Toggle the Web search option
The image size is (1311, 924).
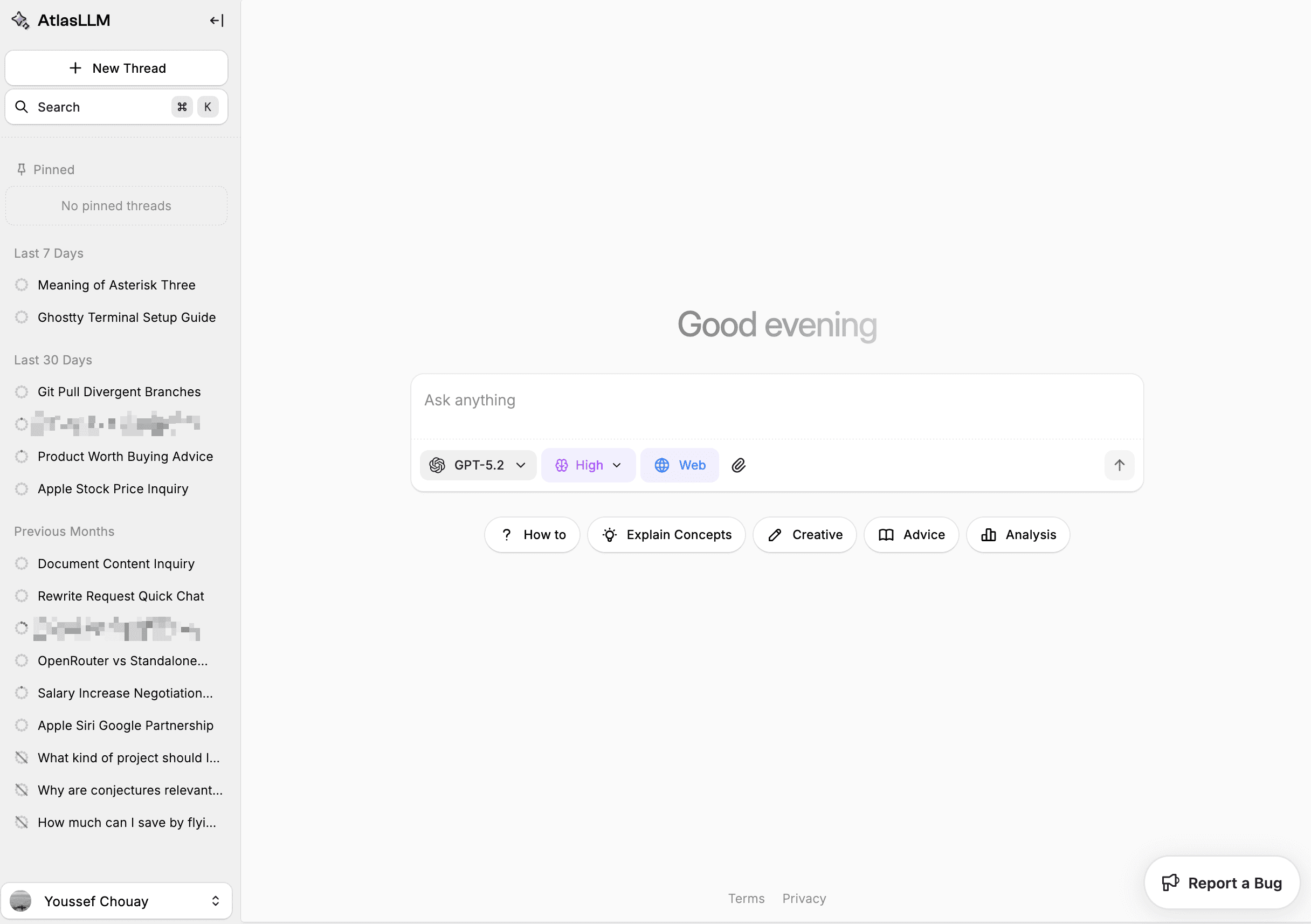(x=679, y=465)
